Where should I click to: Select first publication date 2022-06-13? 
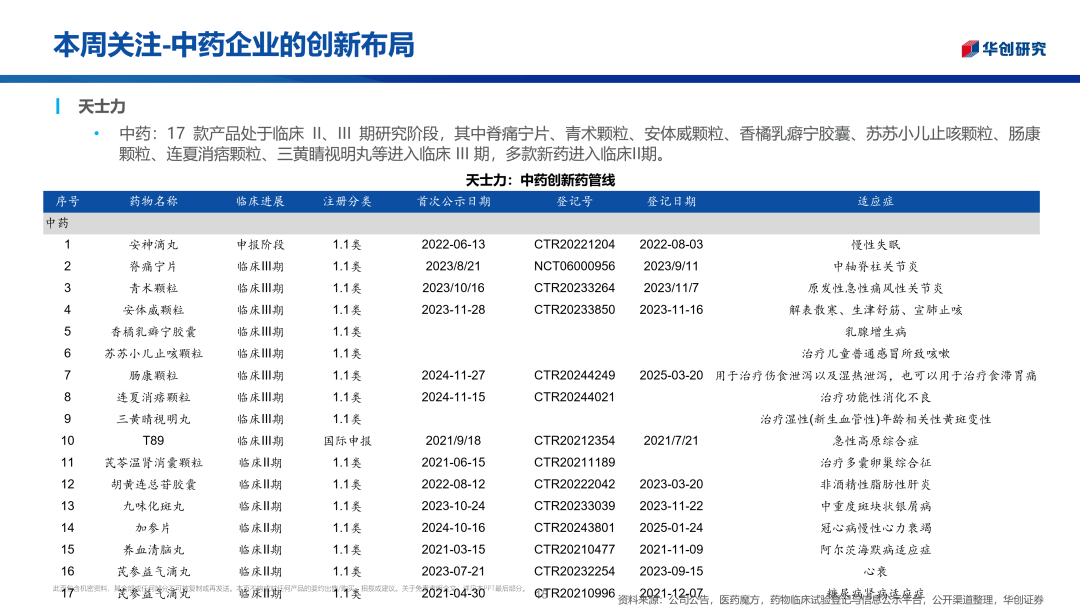453,244
